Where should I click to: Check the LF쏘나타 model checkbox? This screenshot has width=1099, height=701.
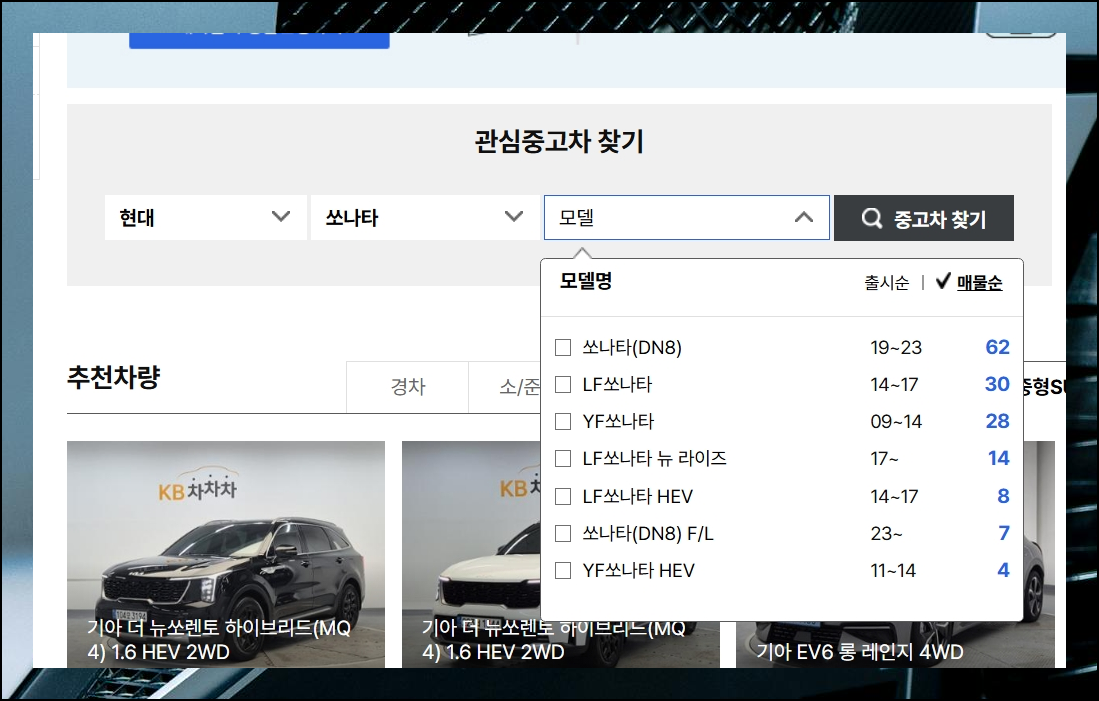[x=563, y=384]
